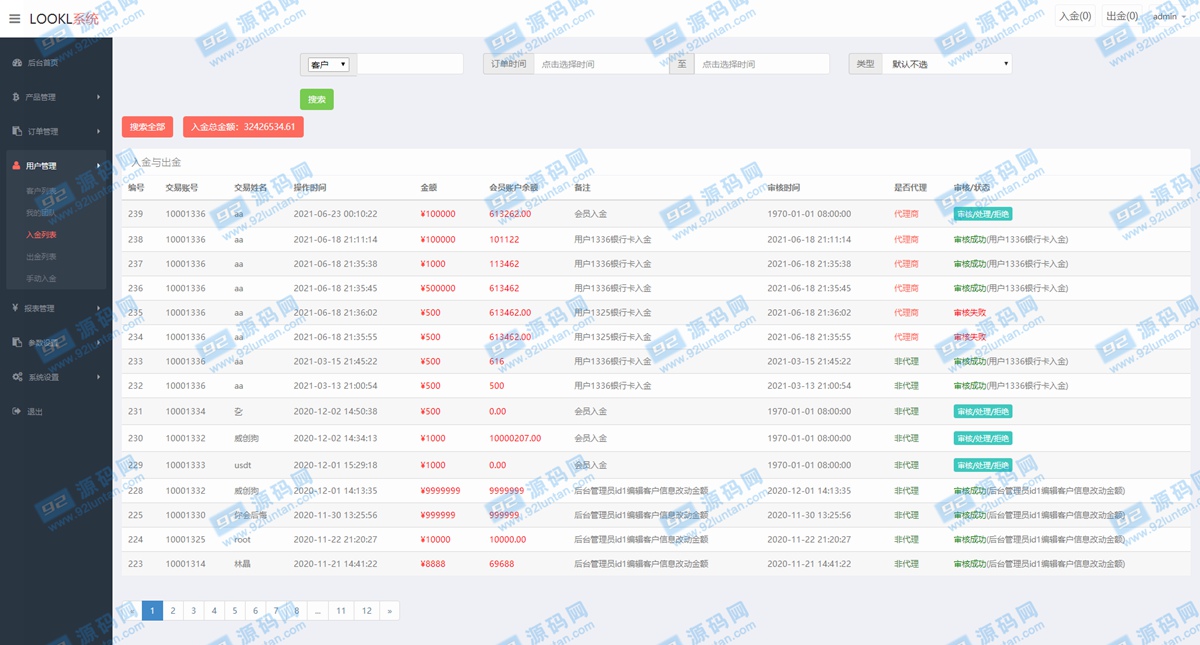Viewport: 1200px width, 645px height.
Task: Expand the 订单管理 submenu arrow
Action: click(98, 131)
